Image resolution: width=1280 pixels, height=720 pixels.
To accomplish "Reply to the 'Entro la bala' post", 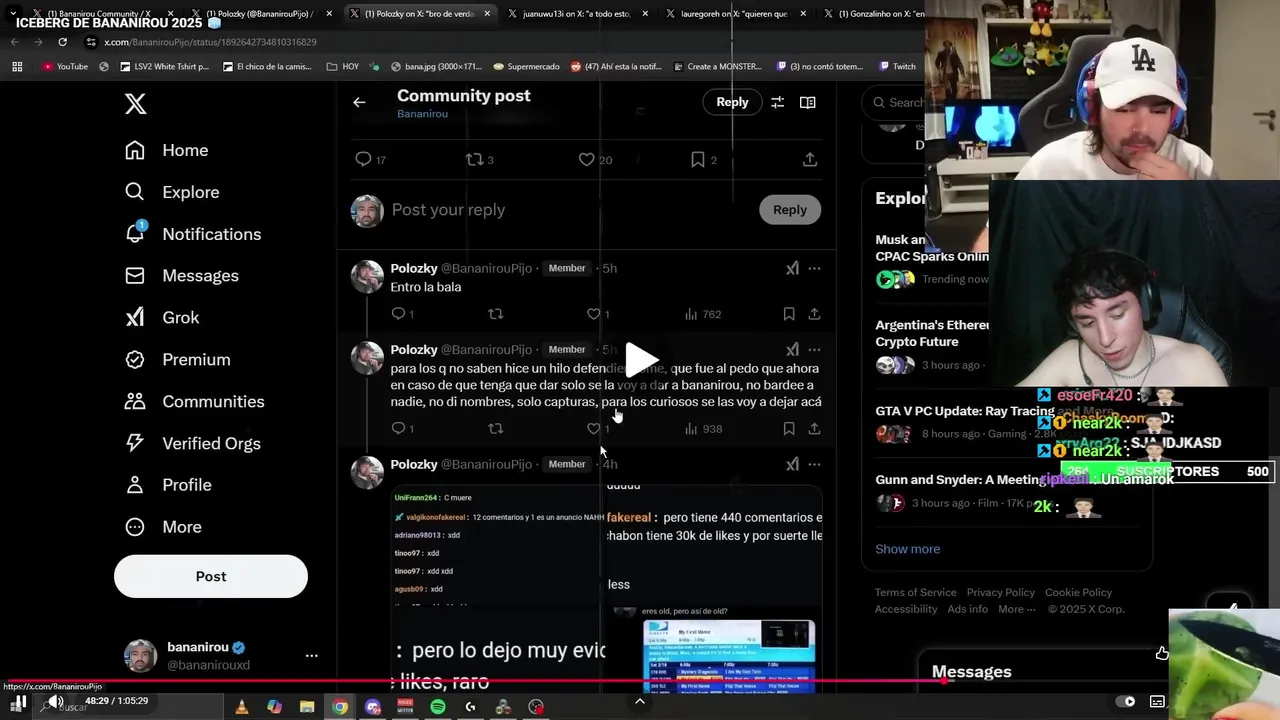I will coord(398,314).
